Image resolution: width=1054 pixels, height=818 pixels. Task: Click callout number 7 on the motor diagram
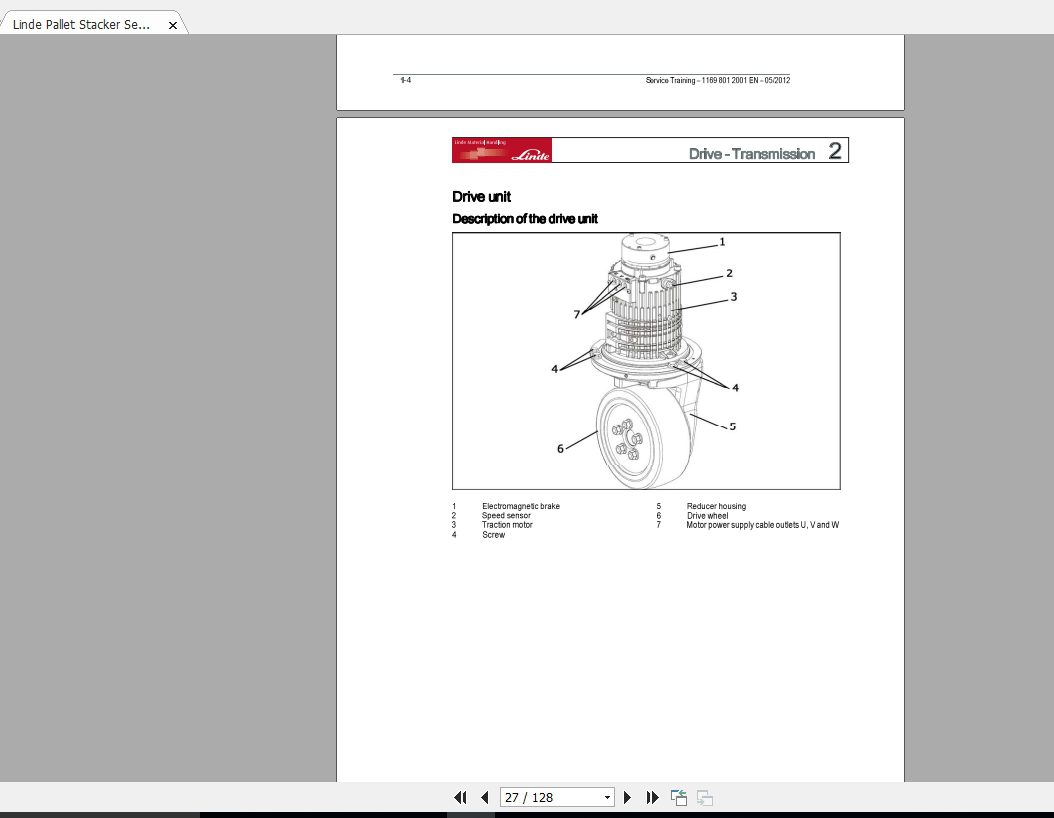[576, 313]
